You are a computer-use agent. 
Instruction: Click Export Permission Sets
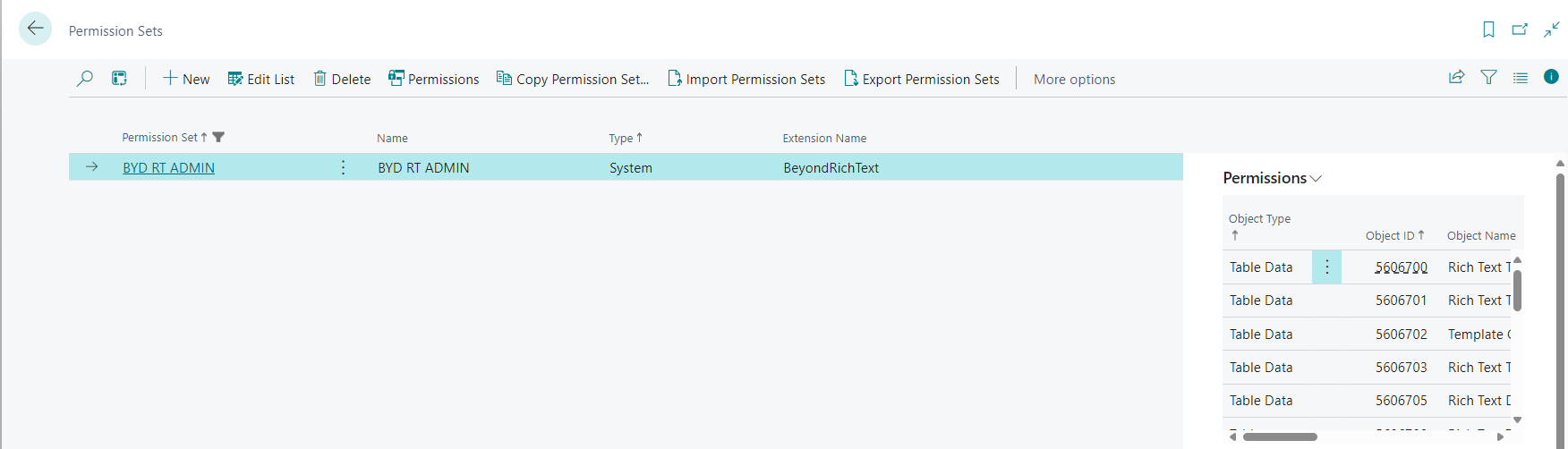(x=922, y=80)
